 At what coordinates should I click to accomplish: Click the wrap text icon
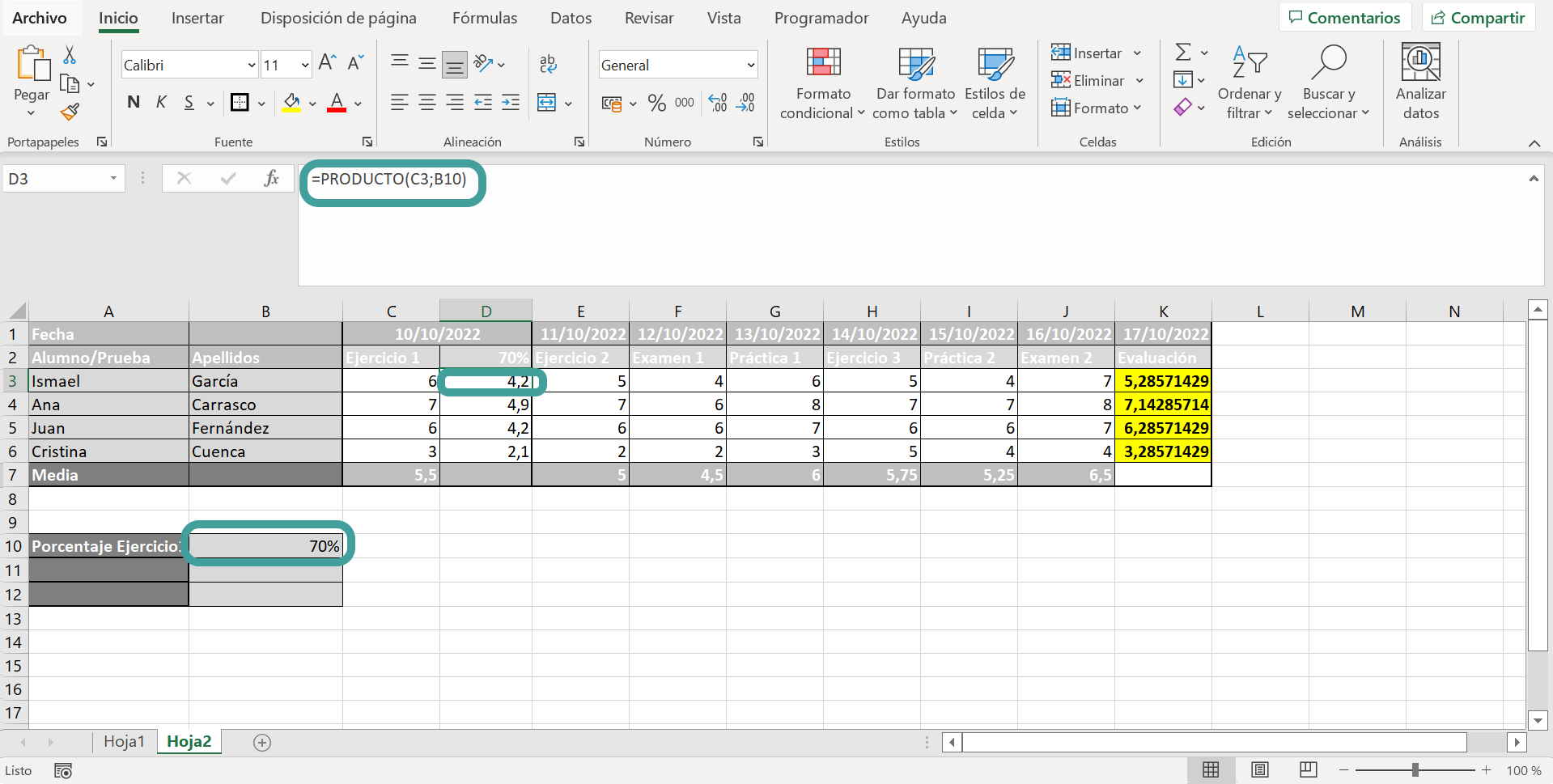pos(548,63)
